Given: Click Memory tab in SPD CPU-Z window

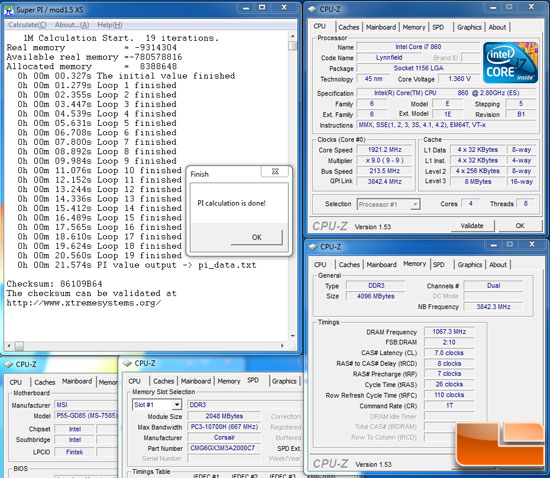Looking at the screenshot, I should (229, 381).
